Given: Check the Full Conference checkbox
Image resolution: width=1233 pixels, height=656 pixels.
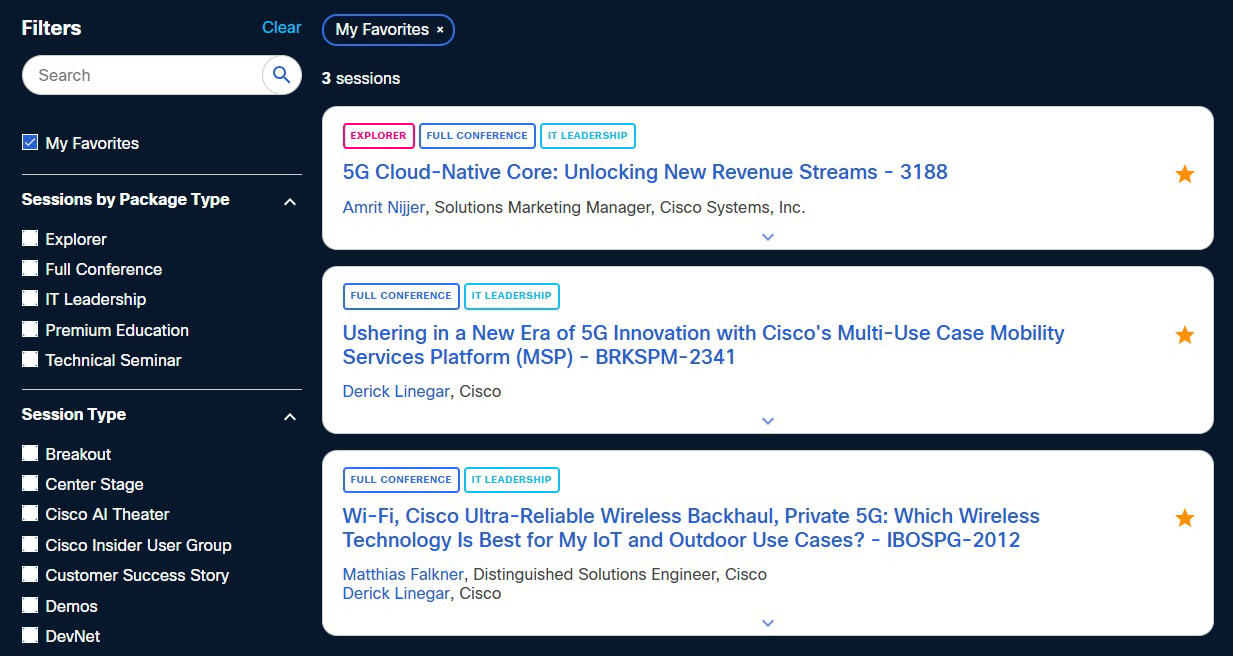Looking at the screenshot, I should [30, 268].
